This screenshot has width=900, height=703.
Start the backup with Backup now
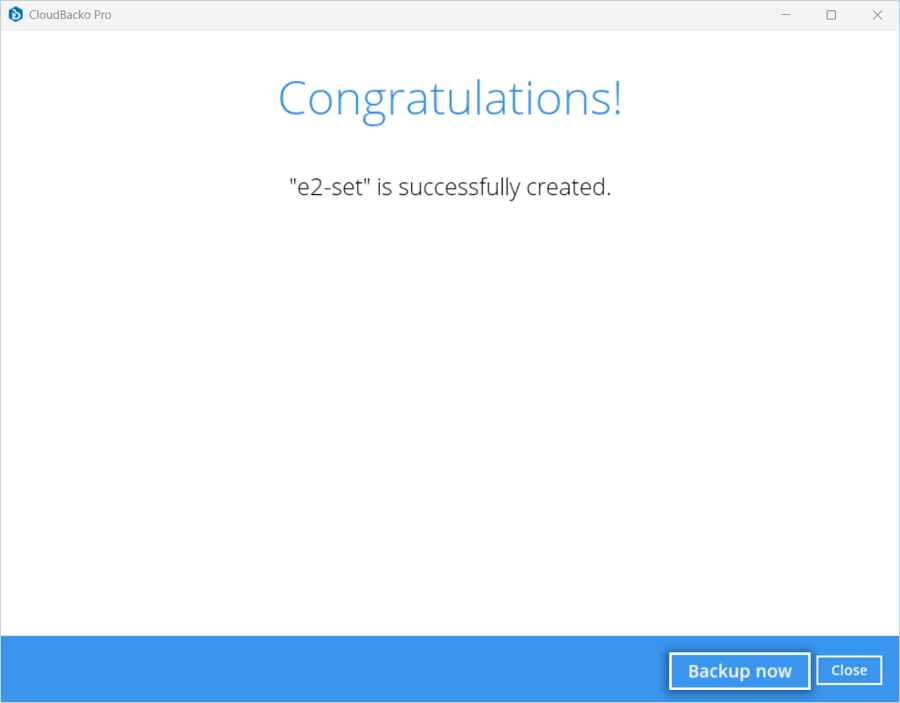[739, 671]
